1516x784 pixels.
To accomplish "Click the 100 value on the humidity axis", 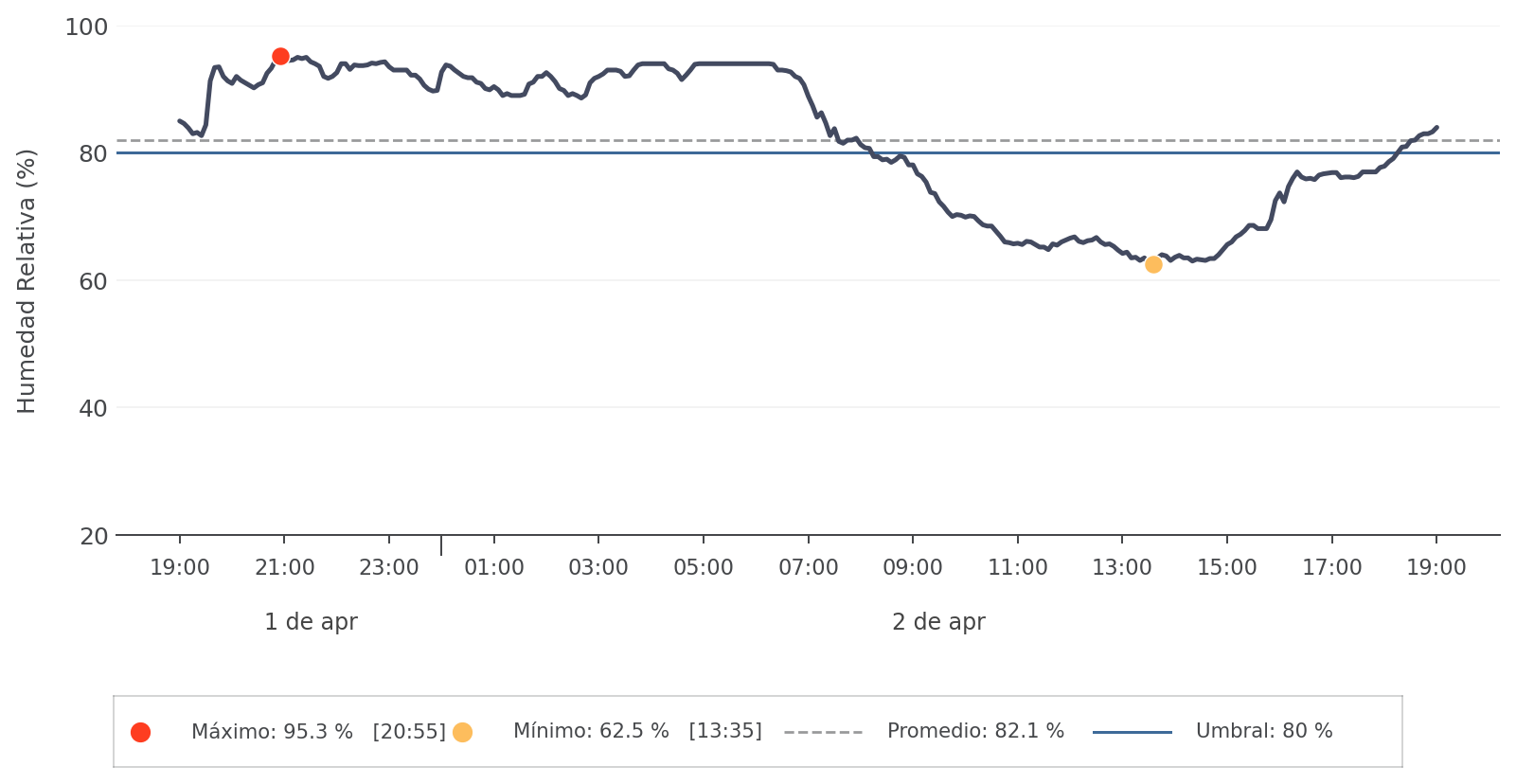I will (x=86, y=27).
